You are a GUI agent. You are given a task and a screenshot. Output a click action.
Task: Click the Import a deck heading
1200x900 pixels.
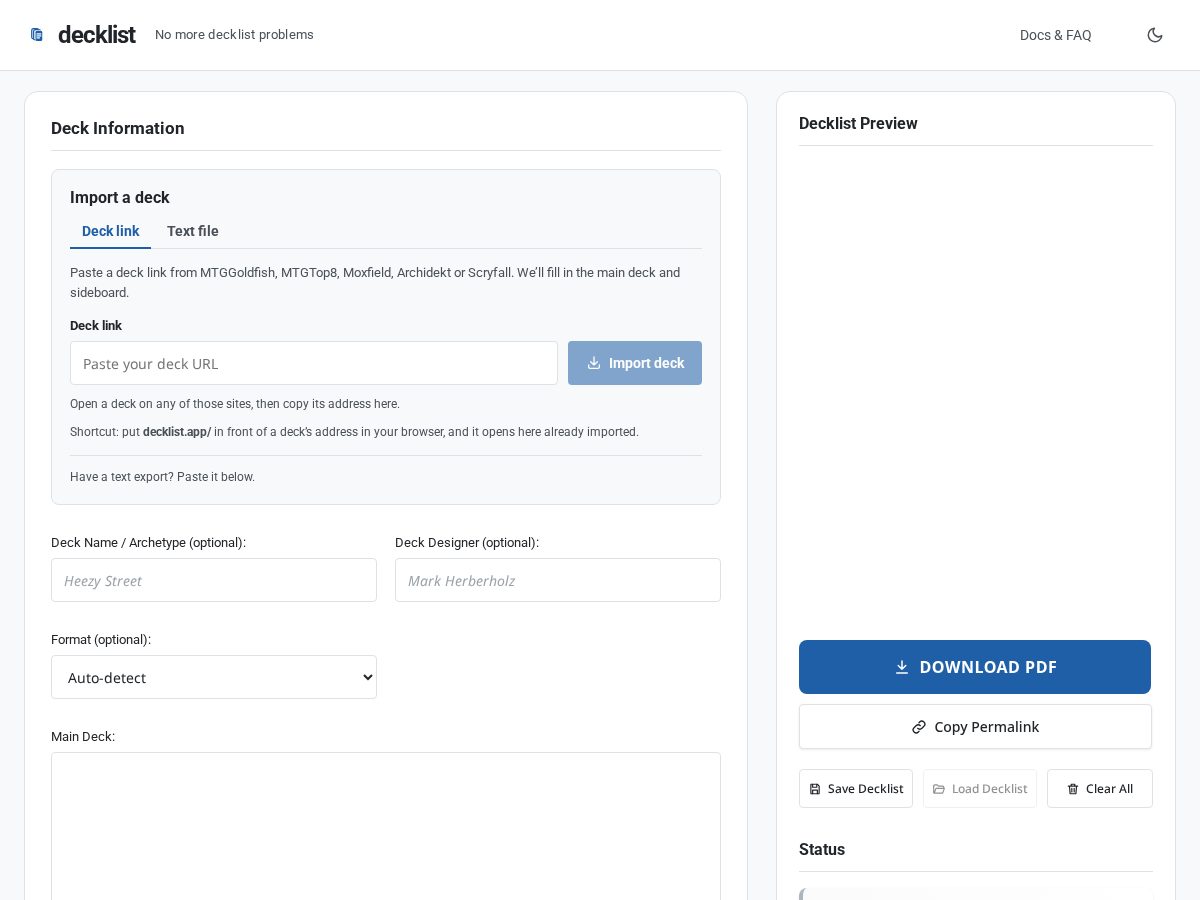120,197
